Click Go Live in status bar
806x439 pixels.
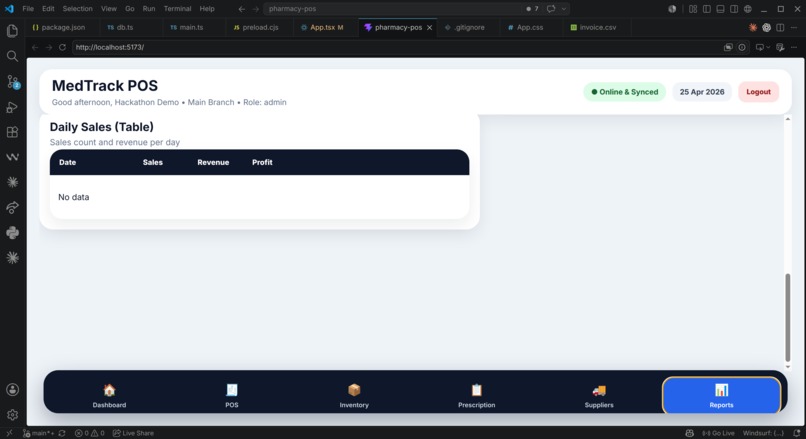click(719, 433)
